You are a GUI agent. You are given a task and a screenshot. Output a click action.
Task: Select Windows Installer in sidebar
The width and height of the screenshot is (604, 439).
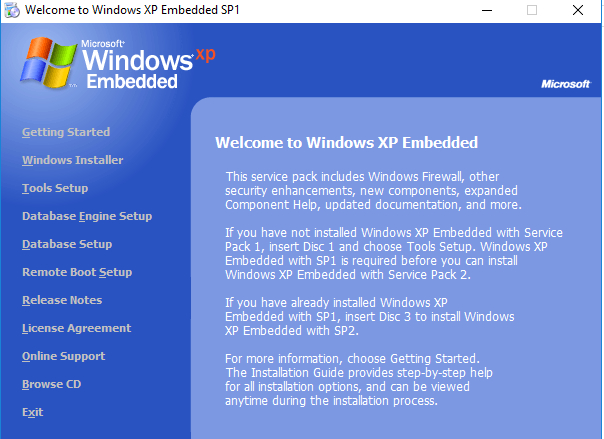73,160
